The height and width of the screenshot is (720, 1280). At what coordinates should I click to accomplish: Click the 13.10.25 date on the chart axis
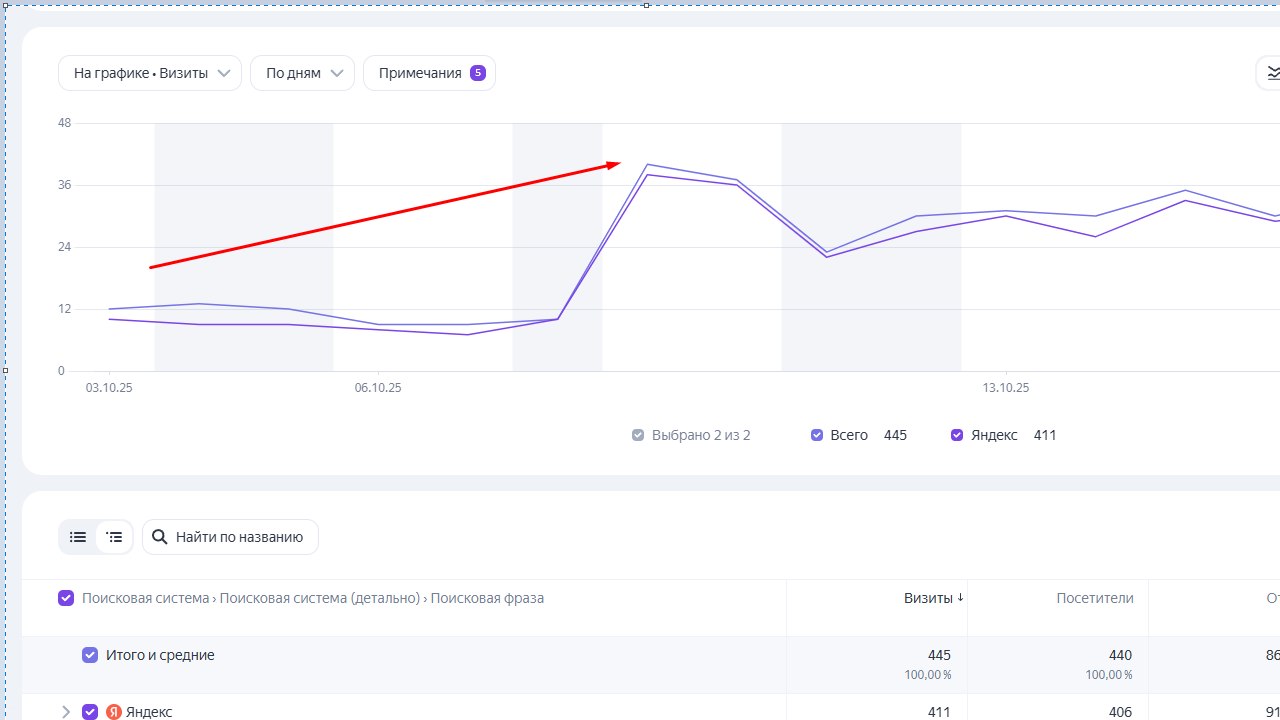(1005, 388)
